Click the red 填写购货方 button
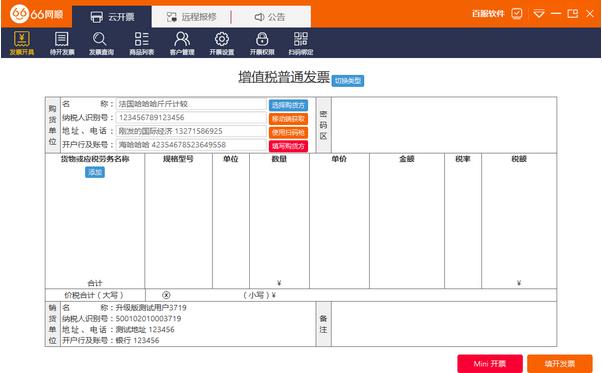This screenshot has height=373, width=602. pos(288,146)
